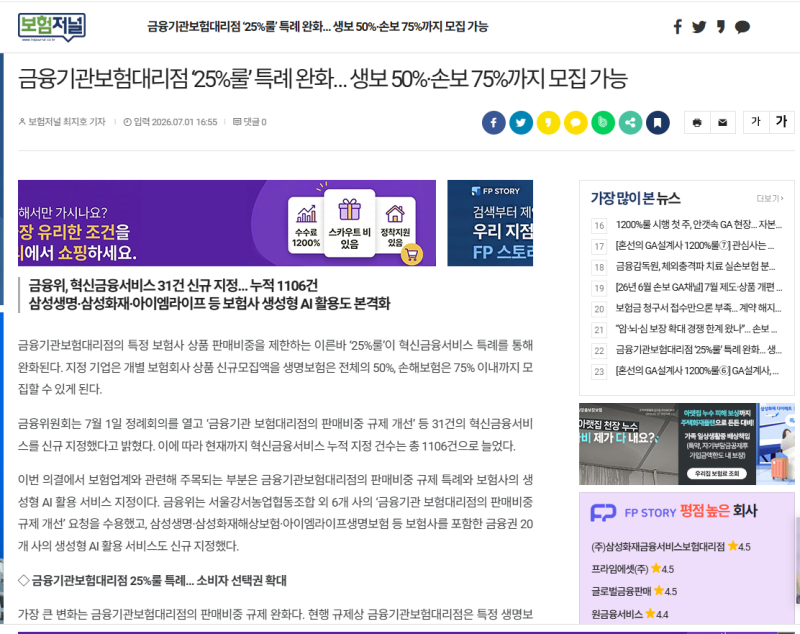800x634 pixels.
Task: Email the article with envelope icon
Action: point(722,122)
